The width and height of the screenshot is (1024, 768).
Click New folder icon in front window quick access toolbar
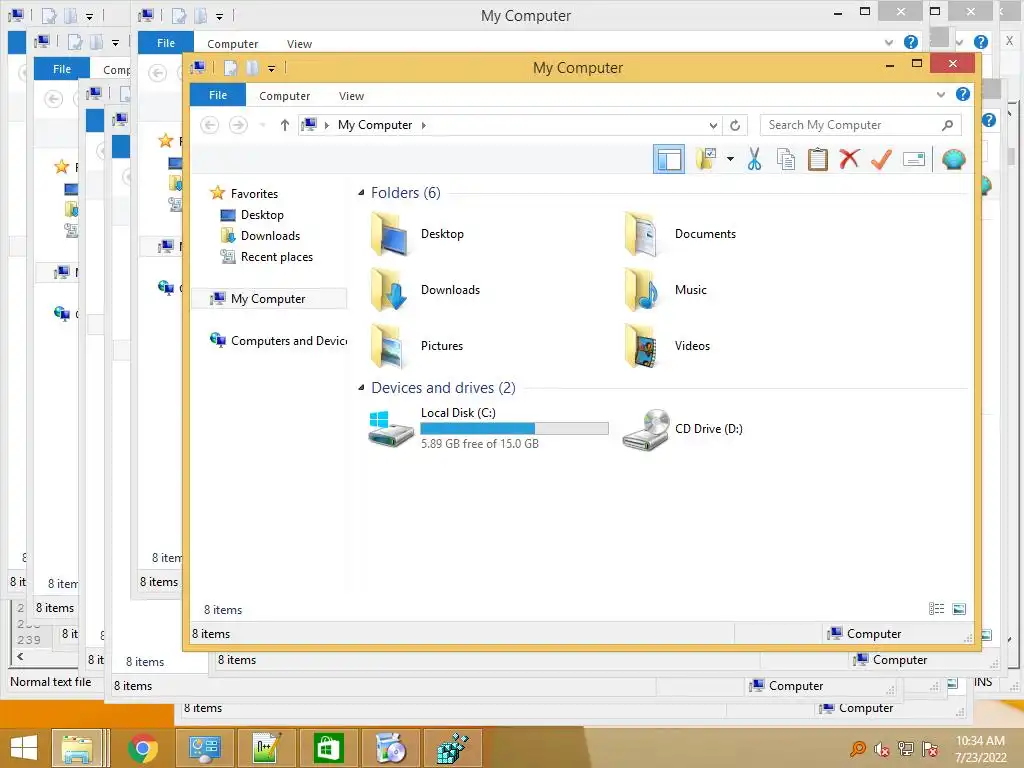pyautogui.click(x=252, y=67)
